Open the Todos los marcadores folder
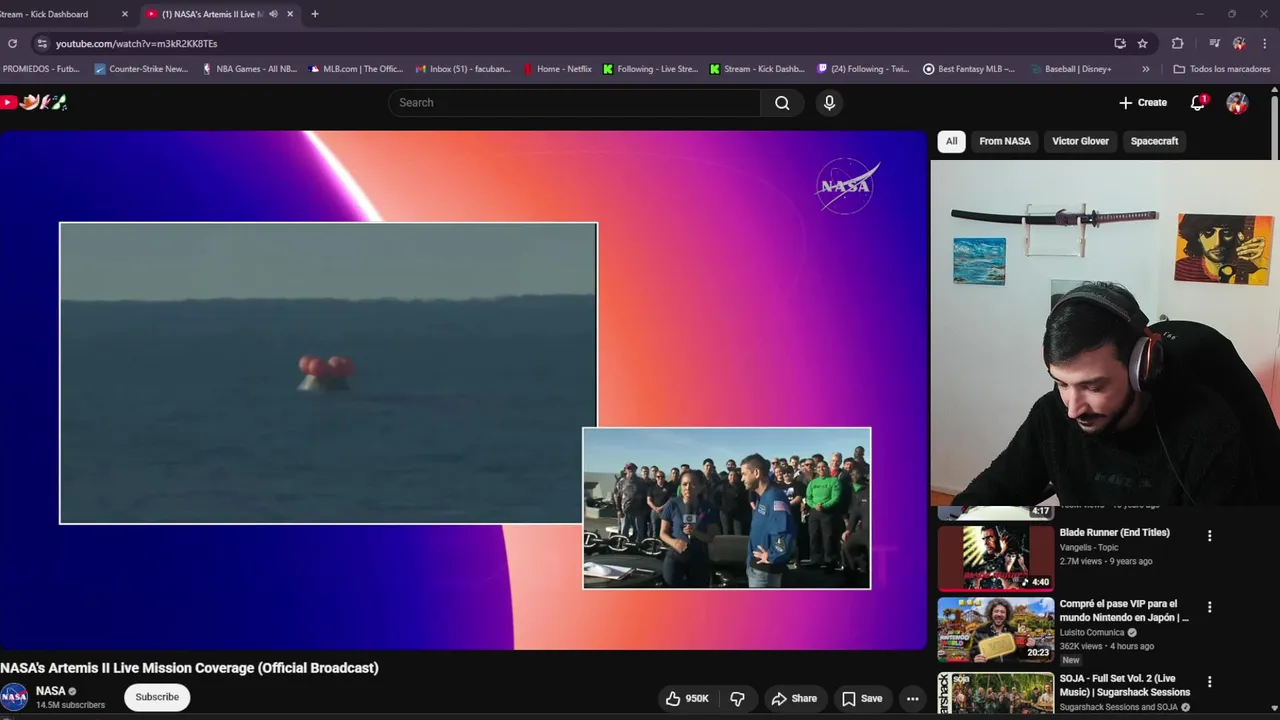Screen dimensions: 1280x720 [1222, 69]
